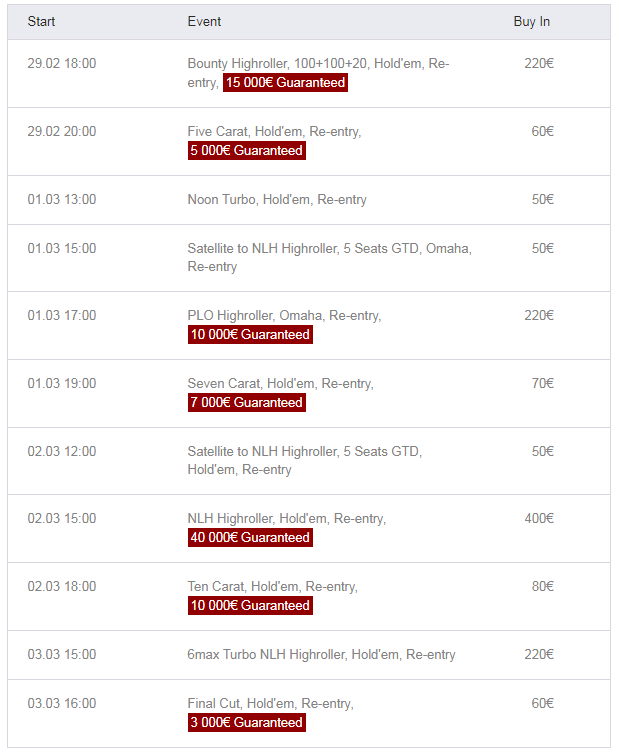
Task: Open the Final Cut event
Action: tap(270, 704)
